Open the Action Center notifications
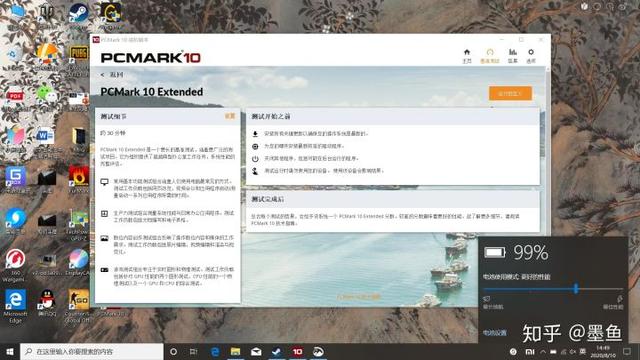The image size is (640, 360). click(627, 351)
